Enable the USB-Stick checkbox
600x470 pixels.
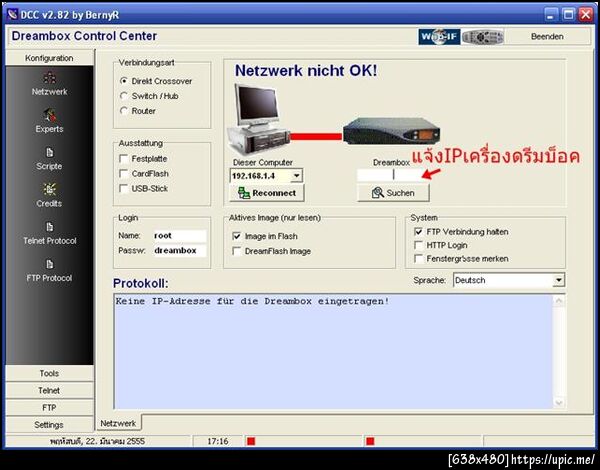[x=124, y=189]
